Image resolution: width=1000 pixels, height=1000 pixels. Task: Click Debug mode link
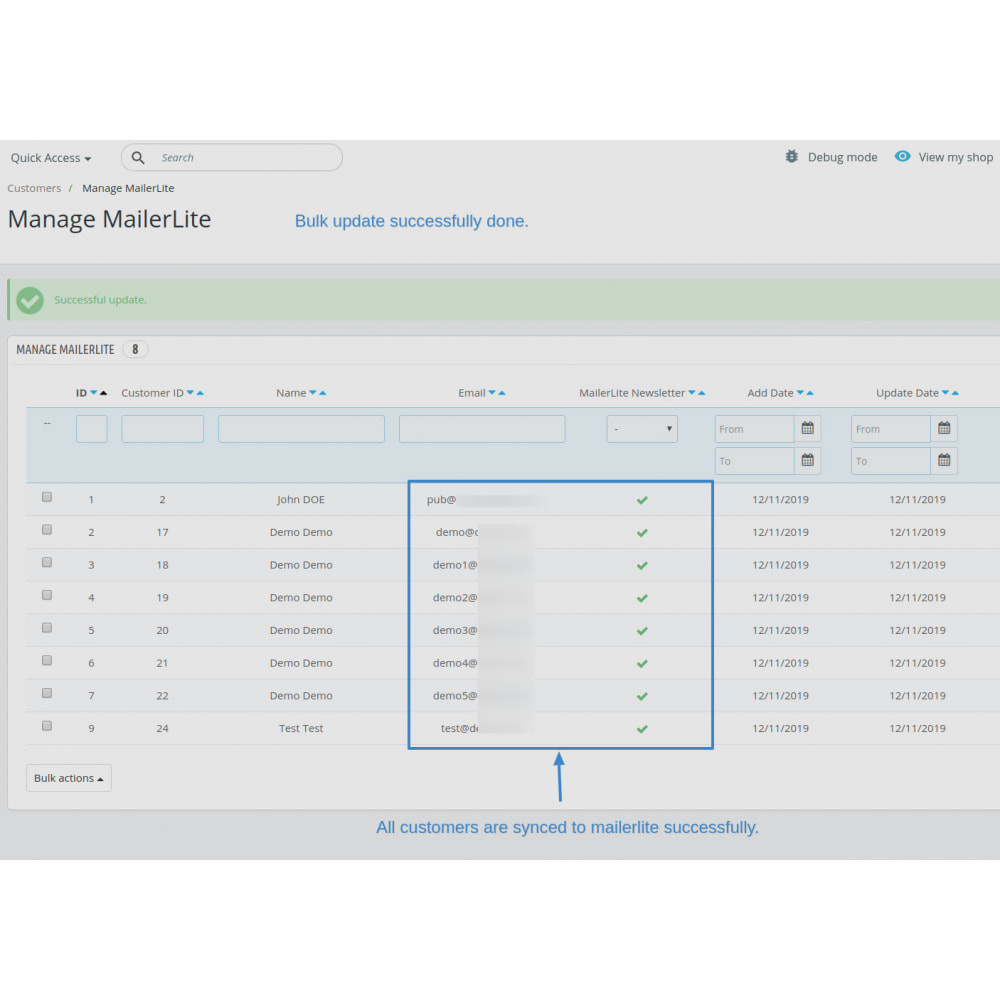pos(842,157)
